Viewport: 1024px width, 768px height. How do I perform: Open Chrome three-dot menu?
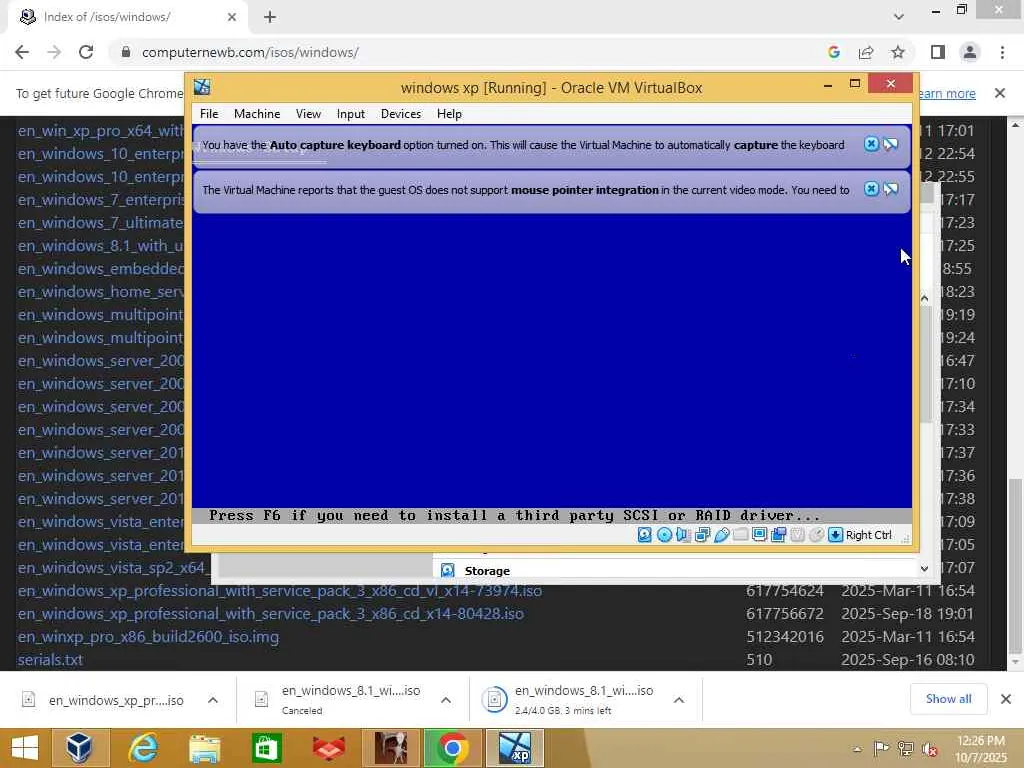pyautogui.click(x=1002, y=52)
